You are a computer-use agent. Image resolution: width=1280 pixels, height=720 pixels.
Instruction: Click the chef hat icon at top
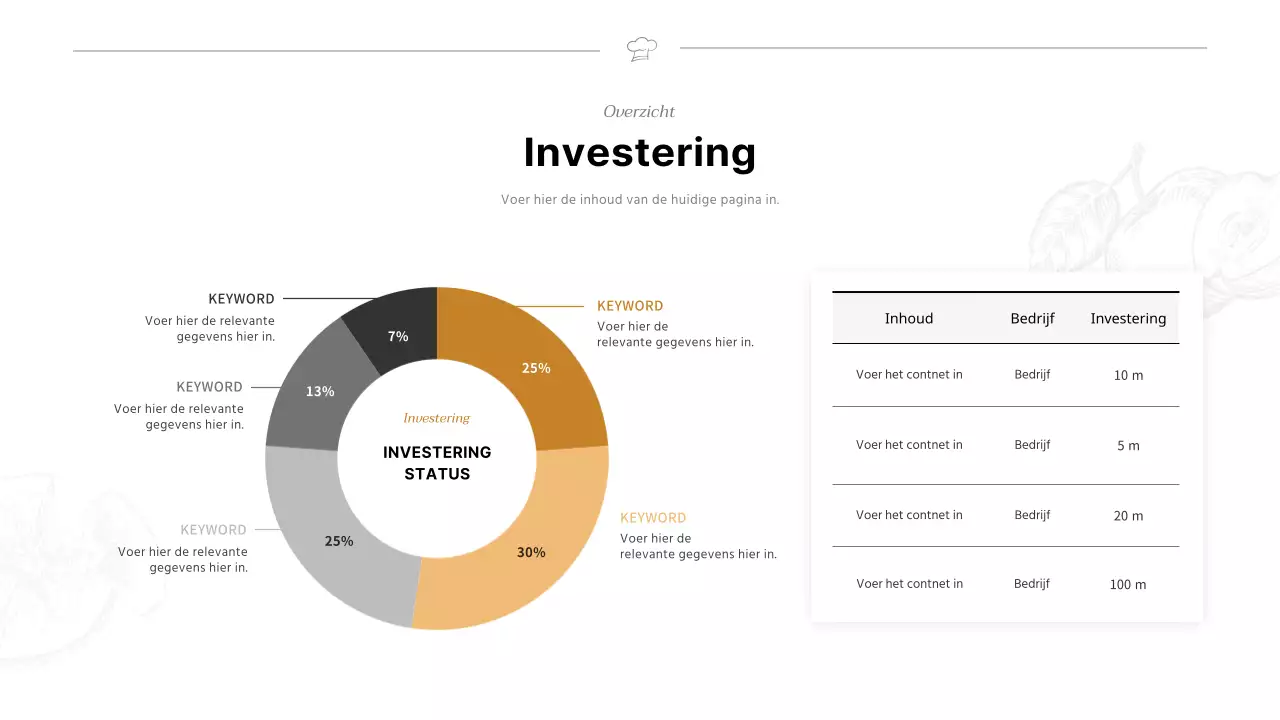click(641, 48)
